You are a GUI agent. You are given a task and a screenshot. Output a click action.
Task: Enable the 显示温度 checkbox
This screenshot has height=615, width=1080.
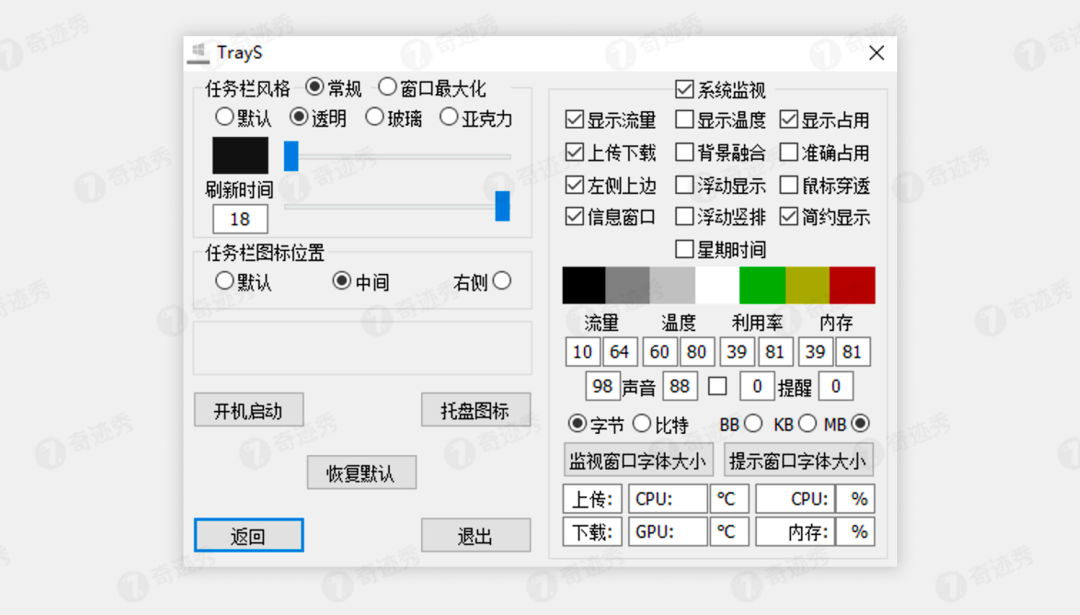pyautogui.click(x=684, y=119)
